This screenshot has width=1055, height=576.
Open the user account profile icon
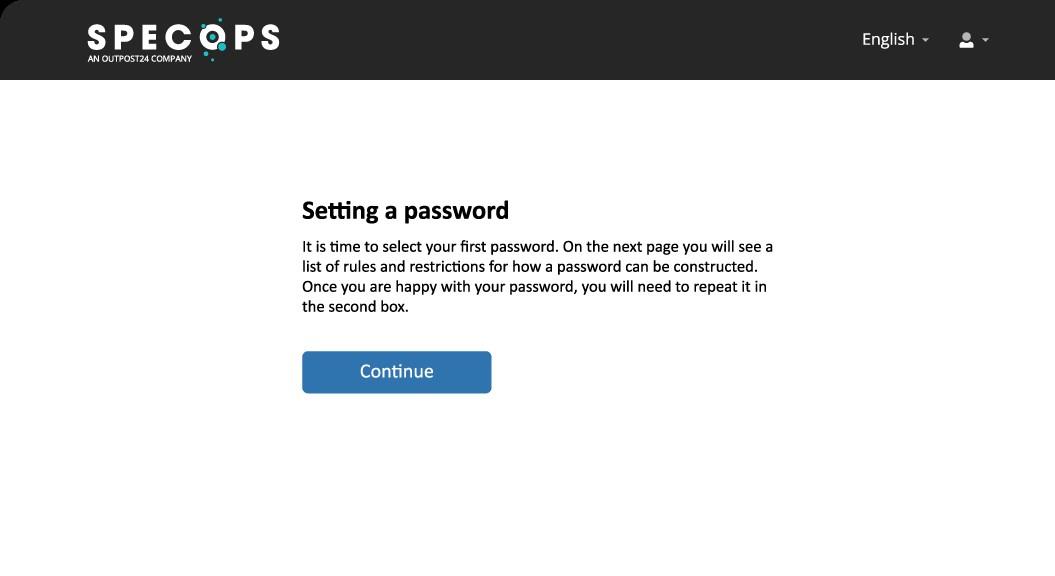tap(966, 40)
